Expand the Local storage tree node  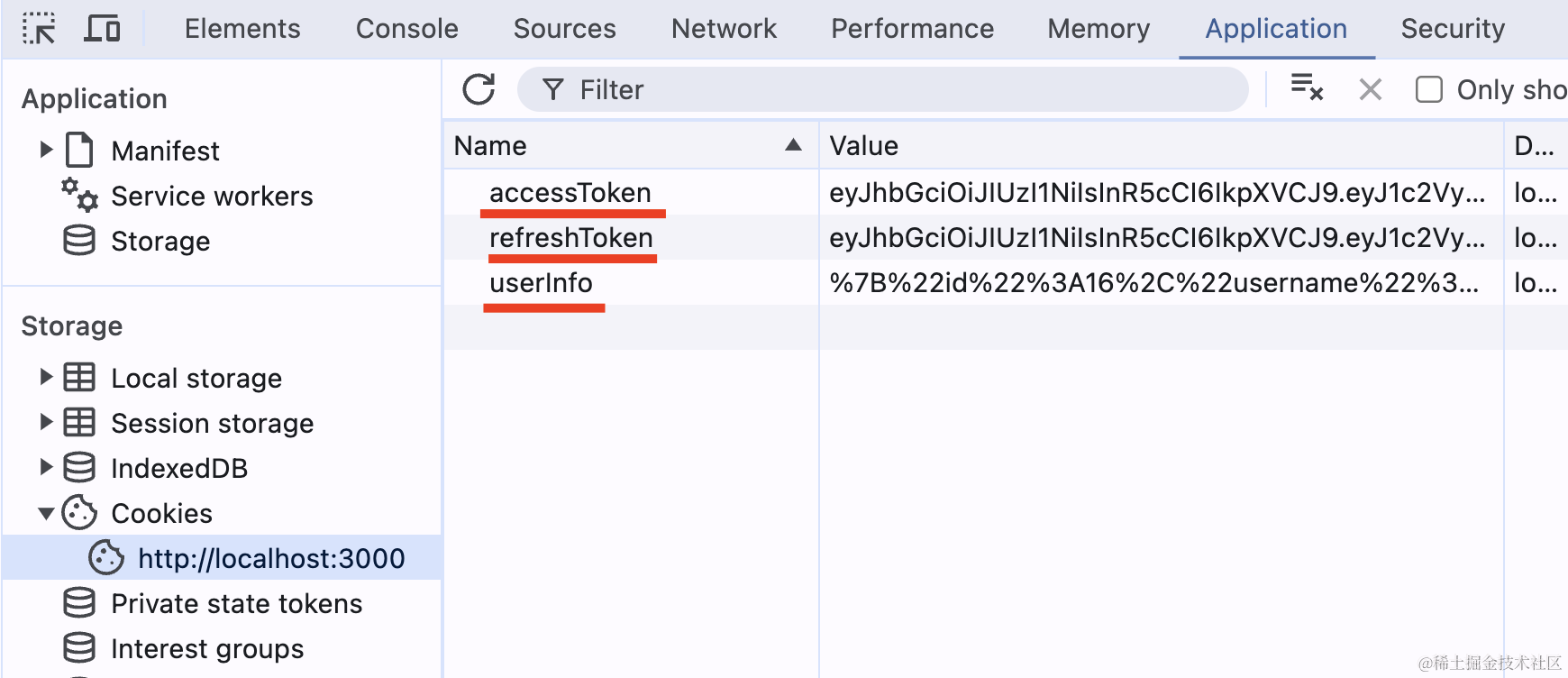[x=46, y=377]
